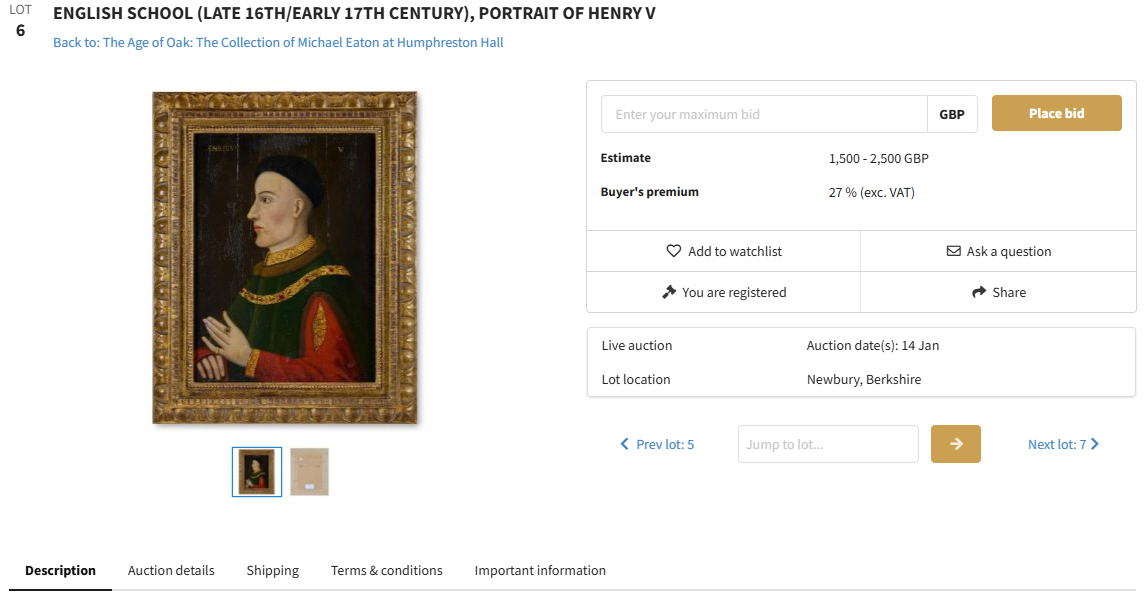Follow the Back to Age of Oak link
The height and width of the screenshot is (602, 1145).
pos(278,43)
